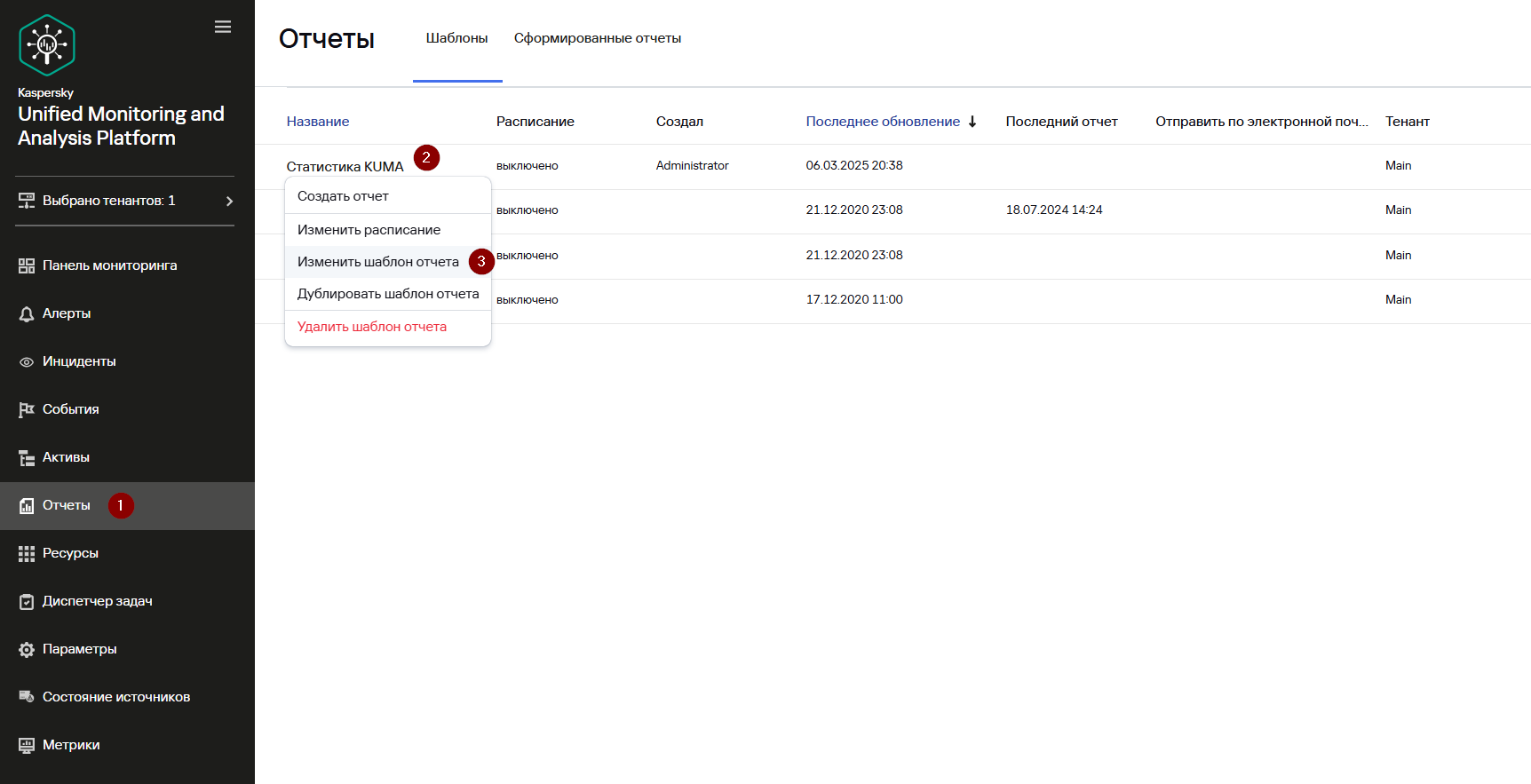Viewport: 1531px width, 784px height.
Task: Click the Алерты bell icon
Action: point(27,313)
